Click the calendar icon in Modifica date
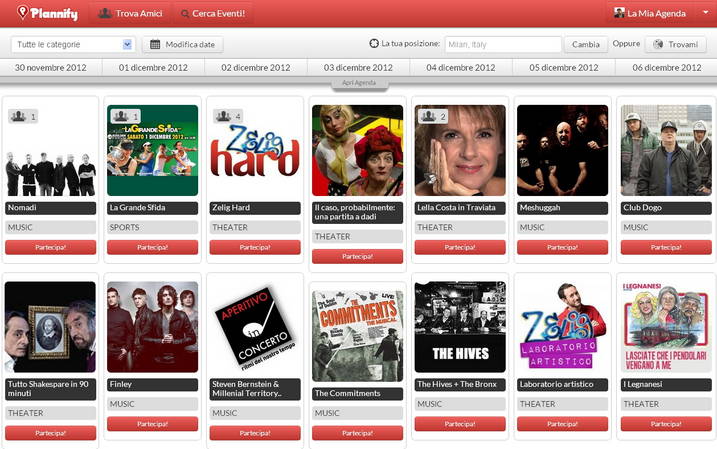The width and height of the screenshot is (717, 449). click(155, 44)
